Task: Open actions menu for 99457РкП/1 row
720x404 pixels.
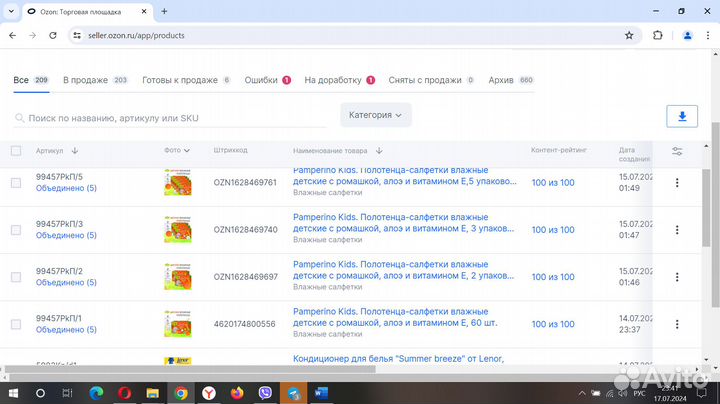Action: coord(677,324)
